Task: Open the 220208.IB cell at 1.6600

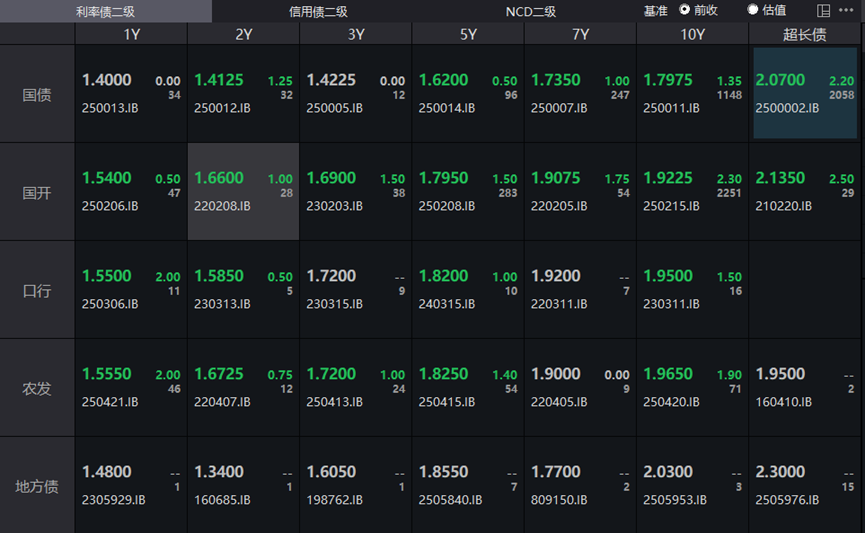Action: 243,192
